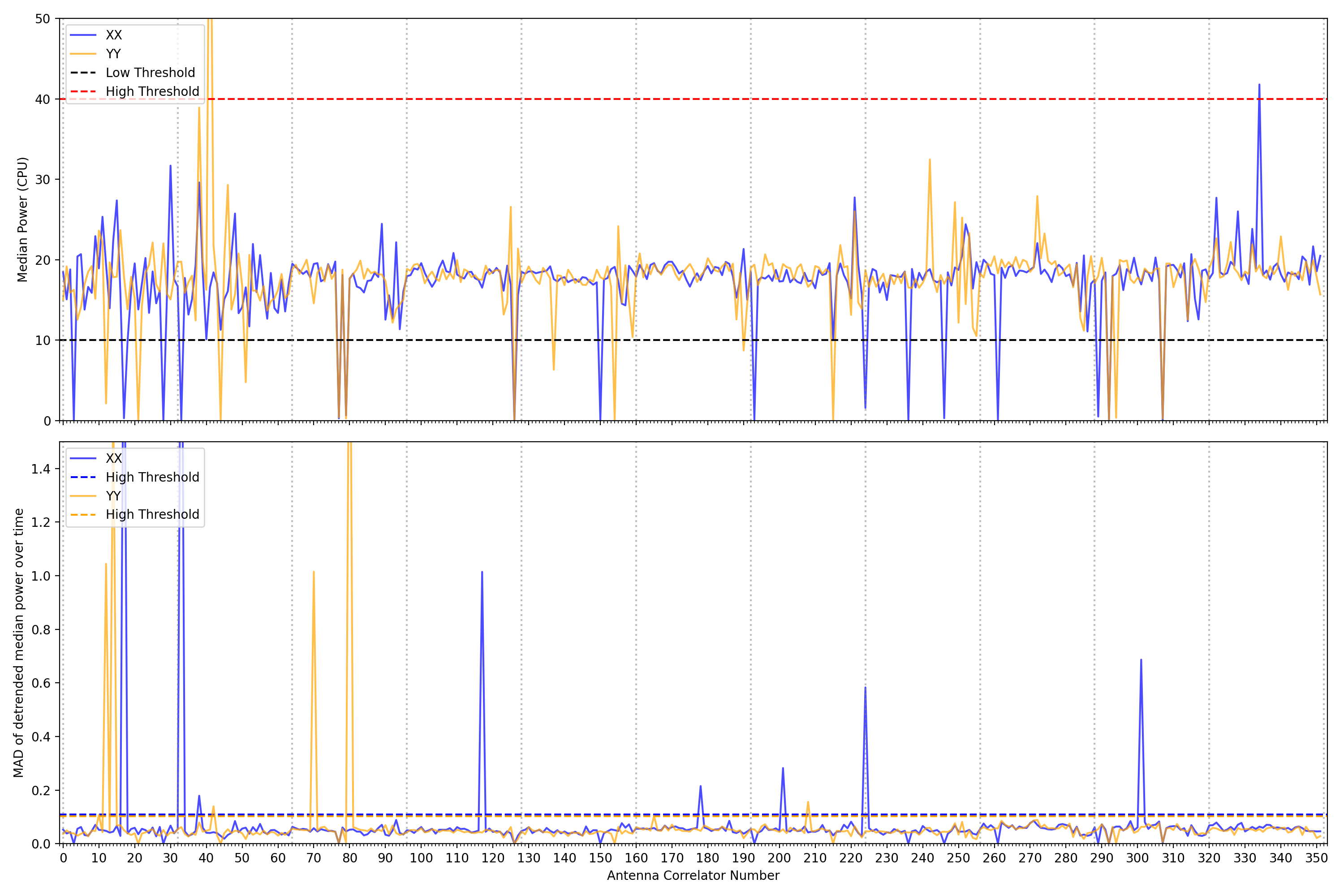1344x896 pixels.
Task: Click the x-axis tick label 200
Action: 779,858
